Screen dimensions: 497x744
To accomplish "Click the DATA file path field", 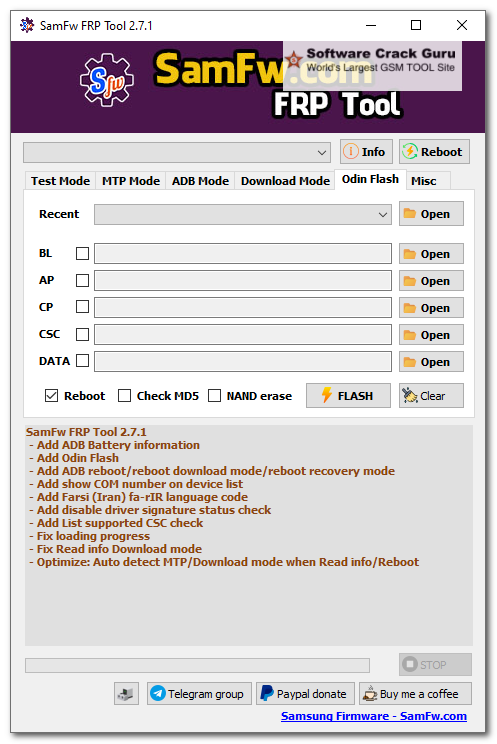I will coord(243,362).
